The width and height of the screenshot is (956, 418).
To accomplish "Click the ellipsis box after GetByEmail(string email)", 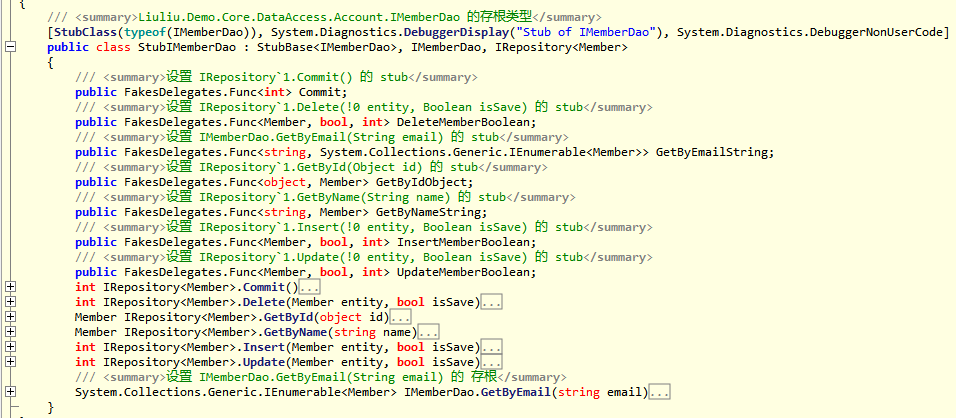I will [x=659, y=393].
